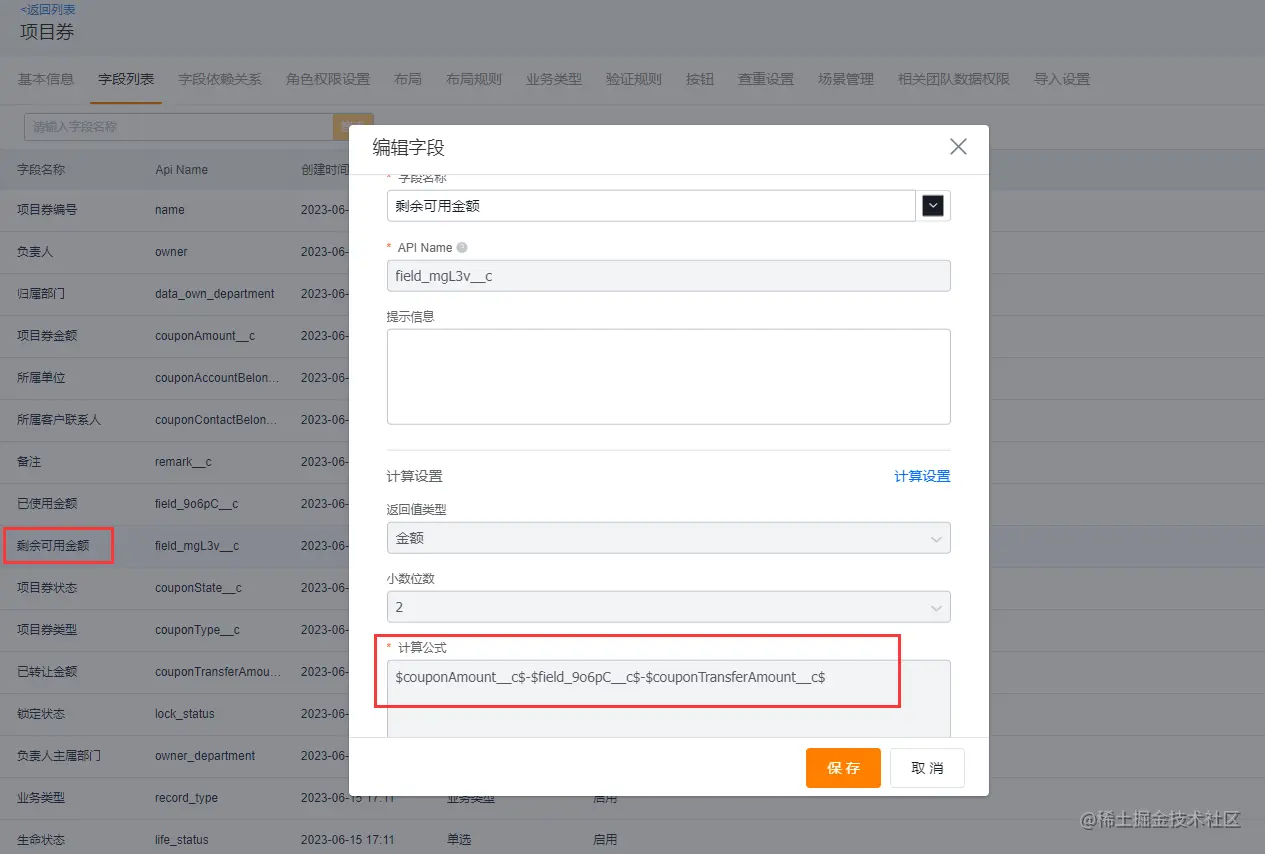Open the 角色权限设置 tab
This screenshot has height=854, width=1265.
click(328, 79)
